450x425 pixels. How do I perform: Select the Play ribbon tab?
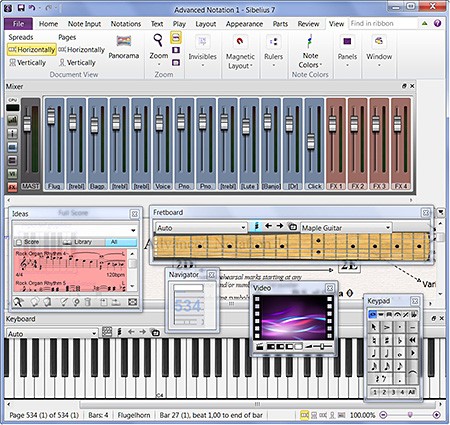point(179,24)
